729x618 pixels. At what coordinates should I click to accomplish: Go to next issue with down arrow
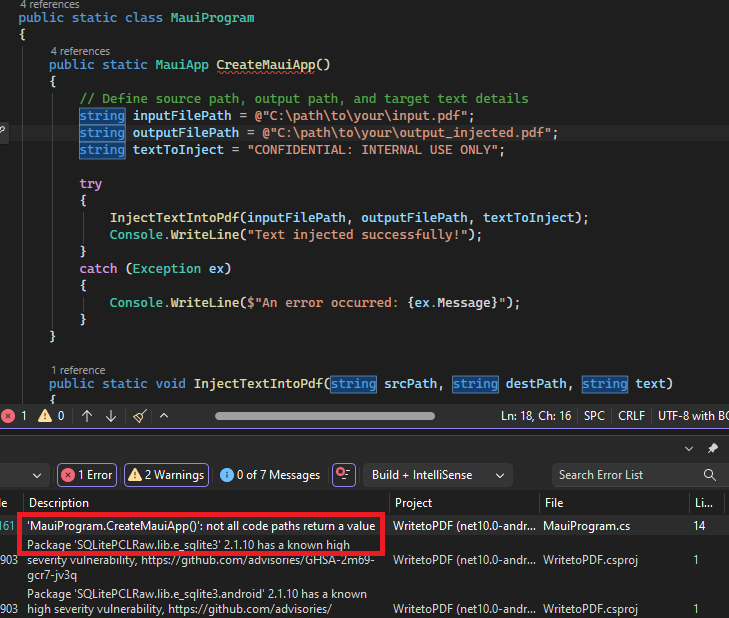coord(111,416)
